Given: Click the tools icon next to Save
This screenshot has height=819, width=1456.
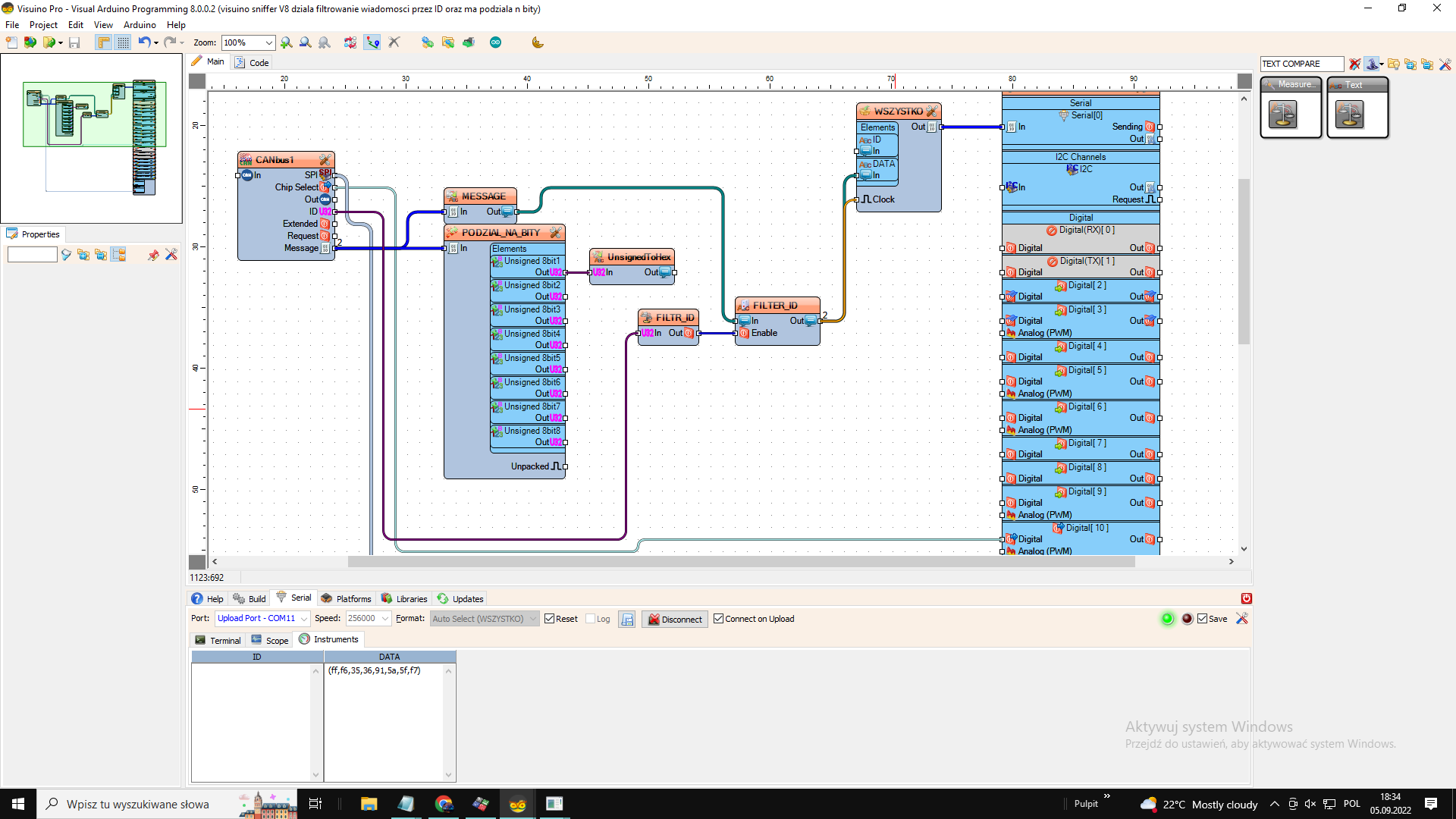Looking at the screenshot, I should tap(1242, 619).
